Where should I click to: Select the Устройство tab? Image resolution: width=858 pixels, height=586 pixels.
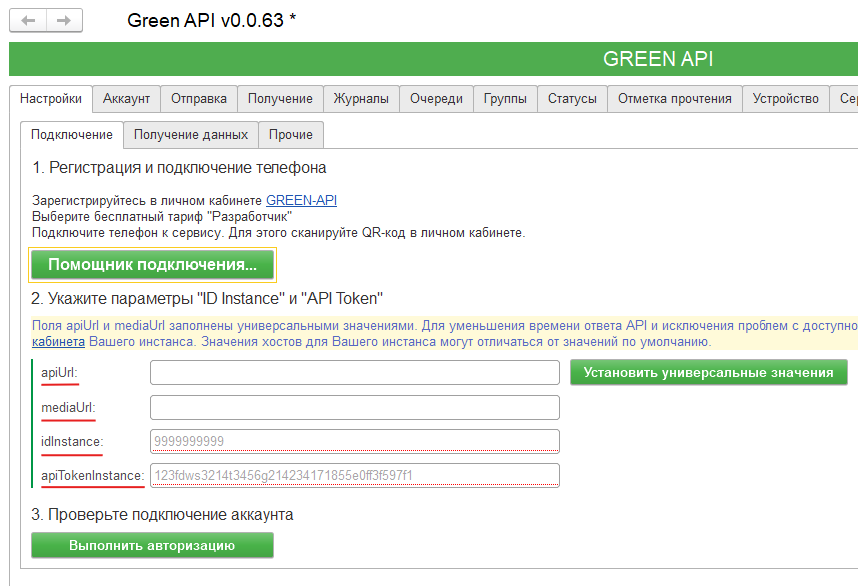785,99
